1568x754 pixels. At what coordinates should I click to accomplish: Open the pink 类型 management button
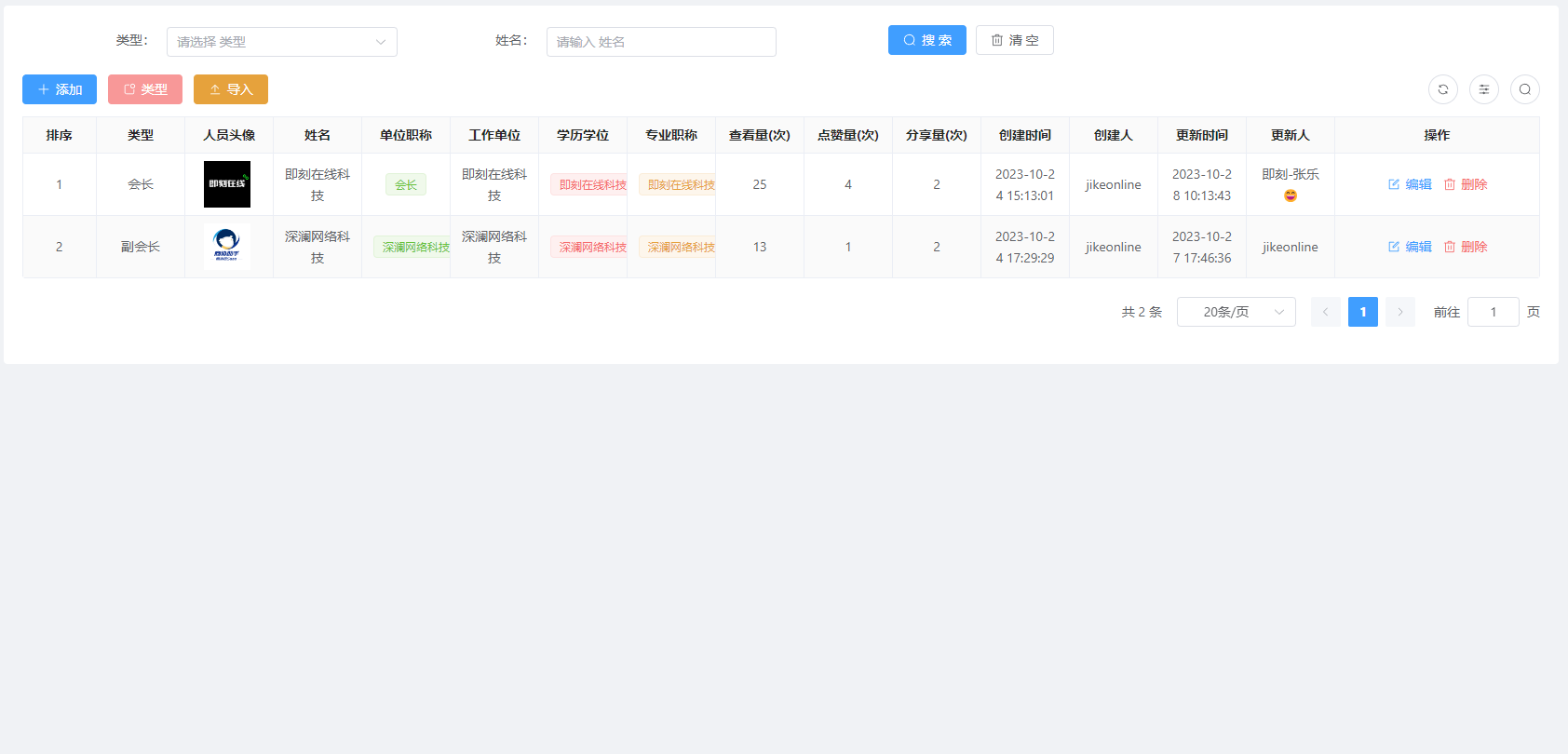click(145, 89)
